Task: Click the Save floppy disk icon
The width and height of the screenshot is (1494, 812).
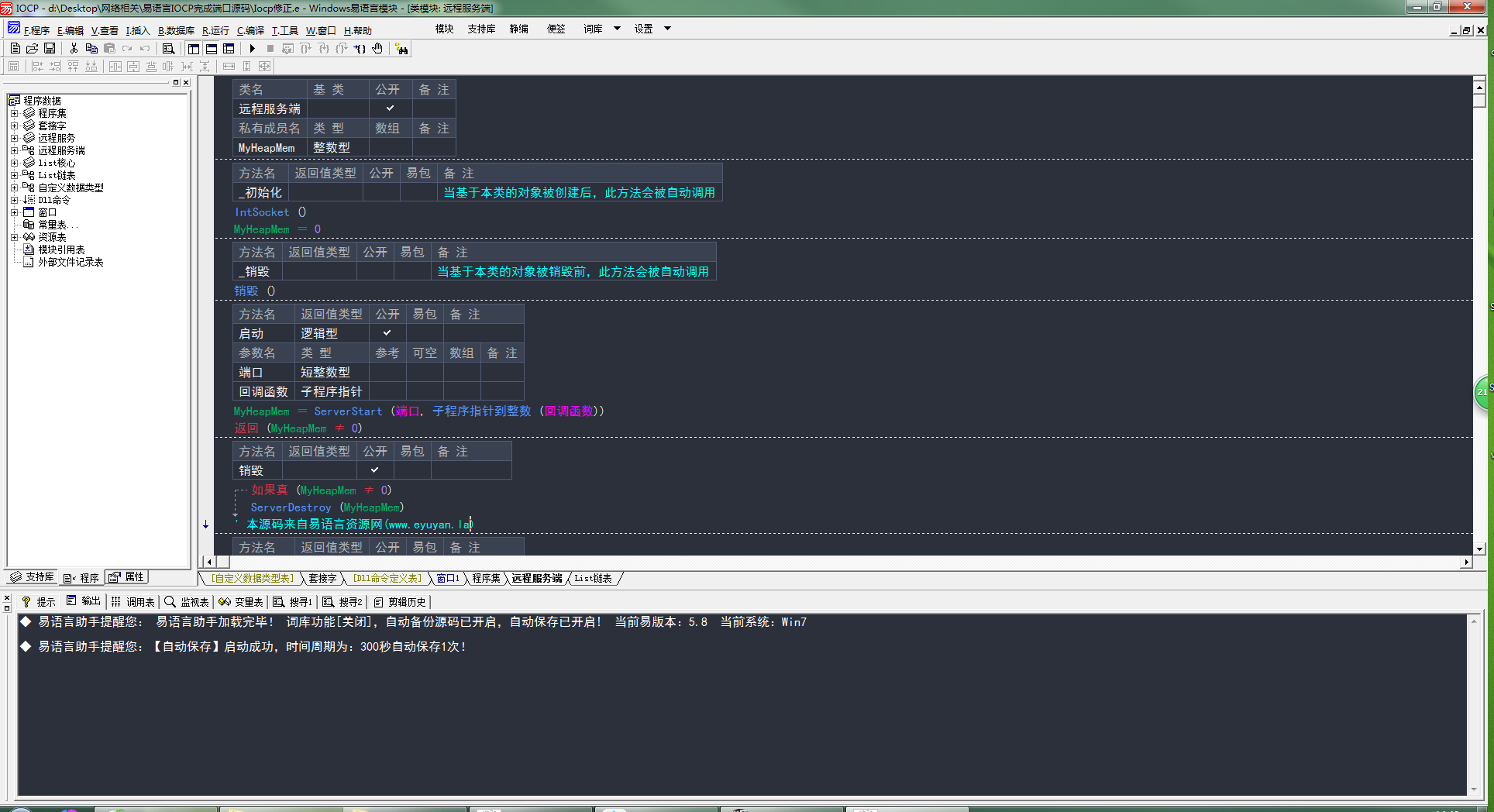Action: [x=50, y=49]
